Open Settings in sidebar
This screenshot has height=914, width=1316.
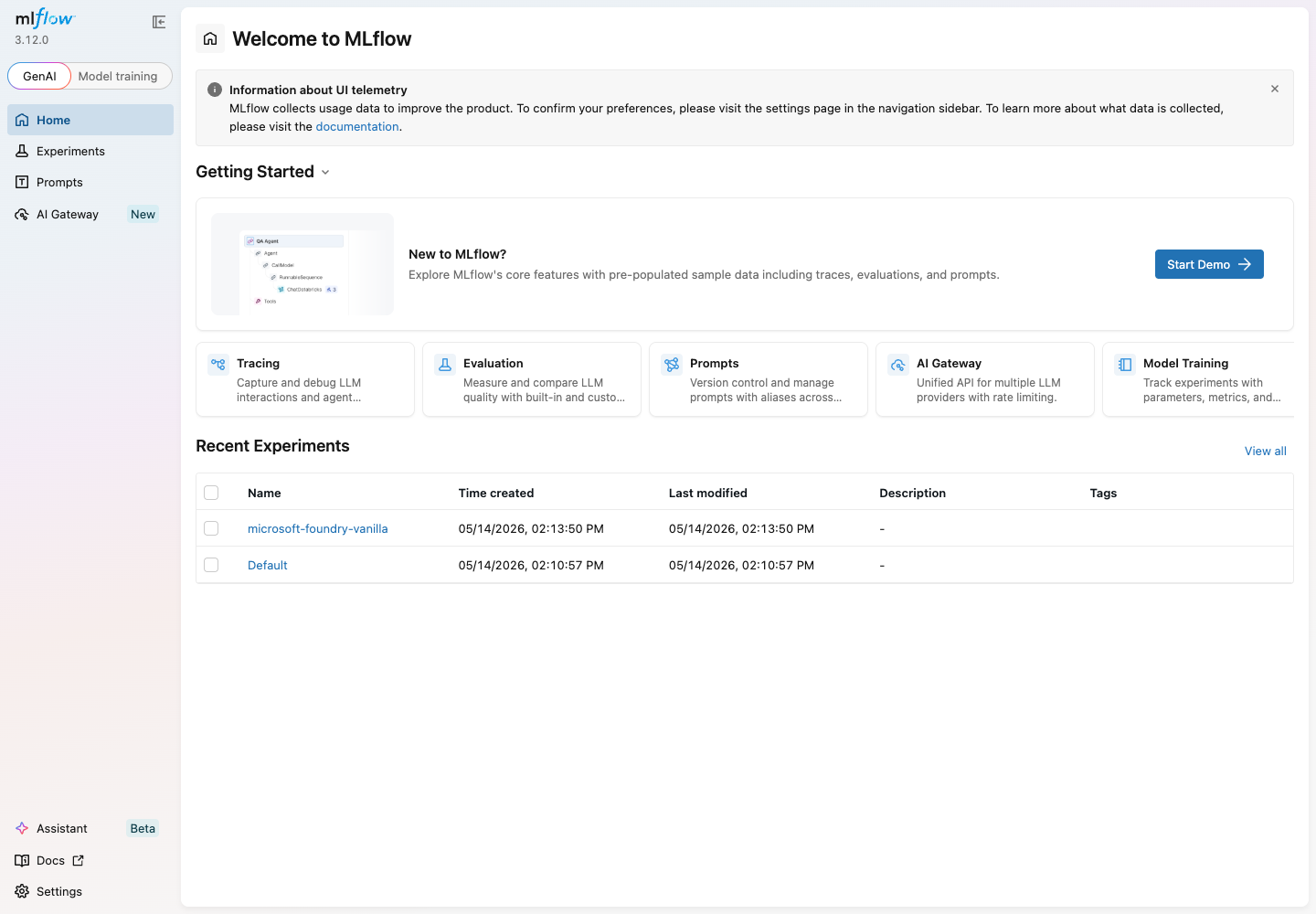pyautogui.click(x=90, y=891)
